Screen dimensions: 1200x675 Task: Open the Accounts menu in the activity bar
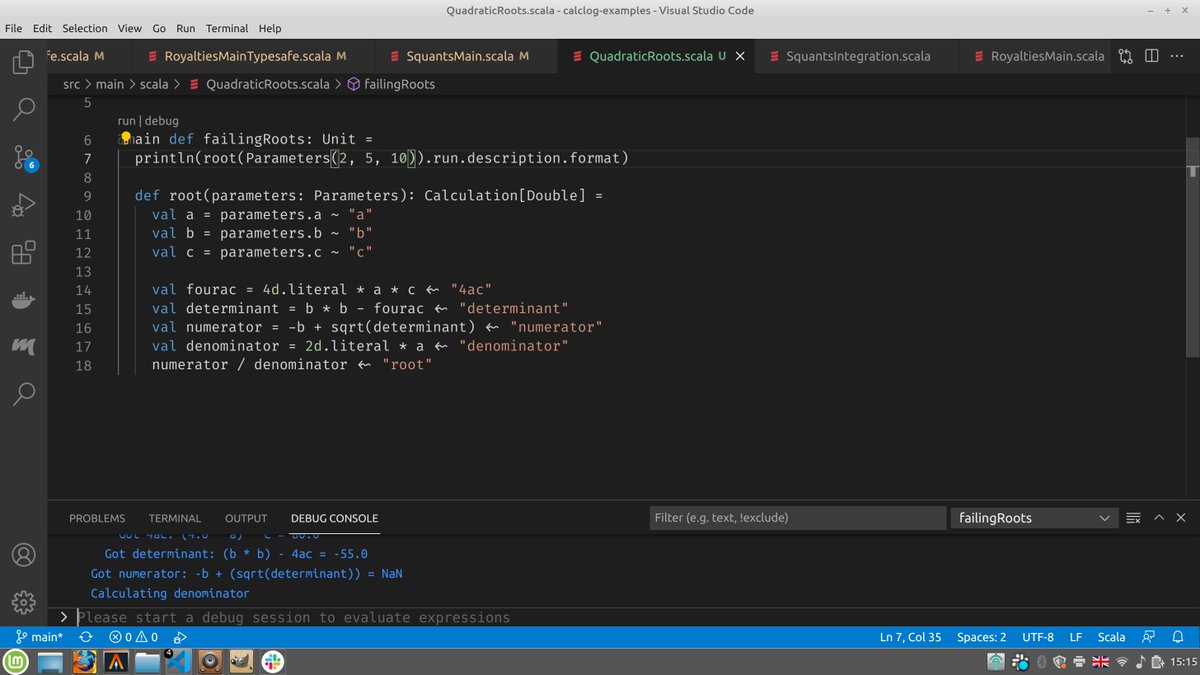pyautogui.click(x=23, y=555)
